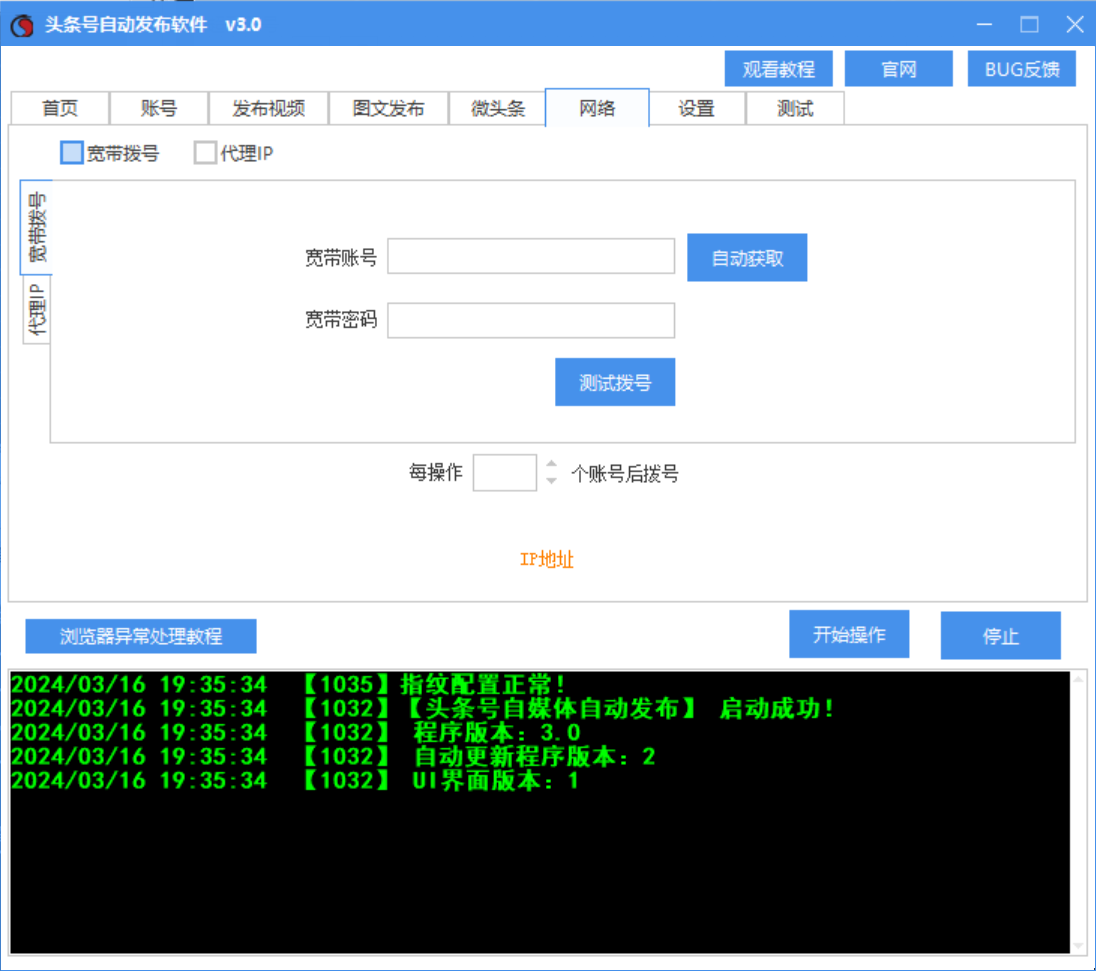Screen dimensions: 1096x971
Task: Select the 网络 tab
Action: (597, 108)
